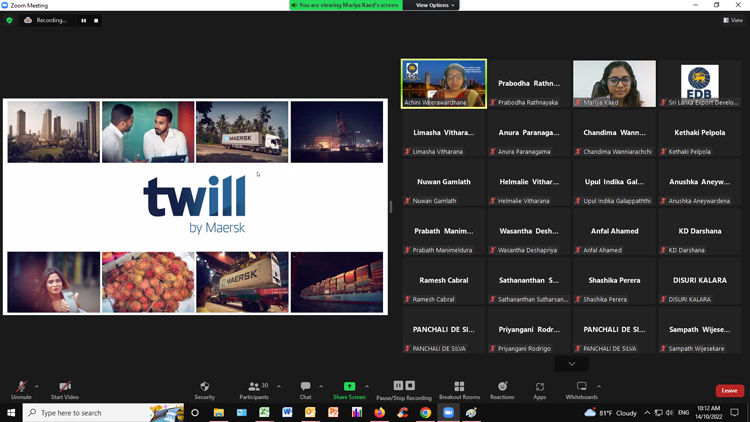This screenshot has height=422, width=750.
Task: Expand Share Screen options arrow
Action: tap(367, 386)
